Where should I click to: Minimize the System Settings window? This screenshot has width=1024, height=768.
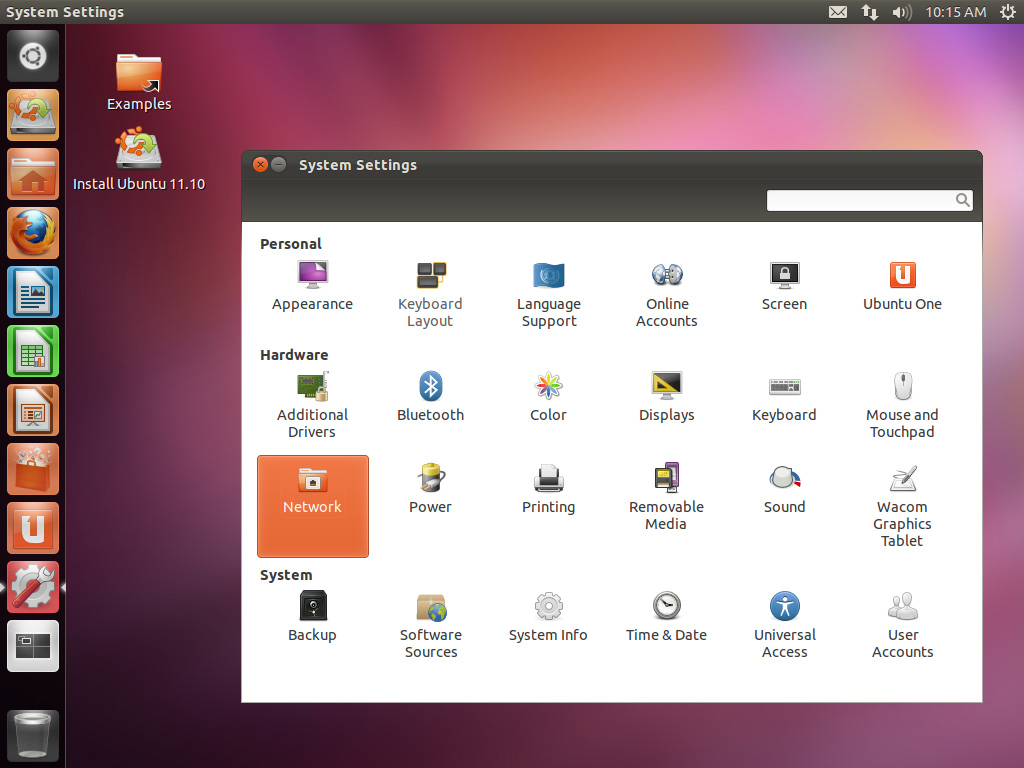279,165
